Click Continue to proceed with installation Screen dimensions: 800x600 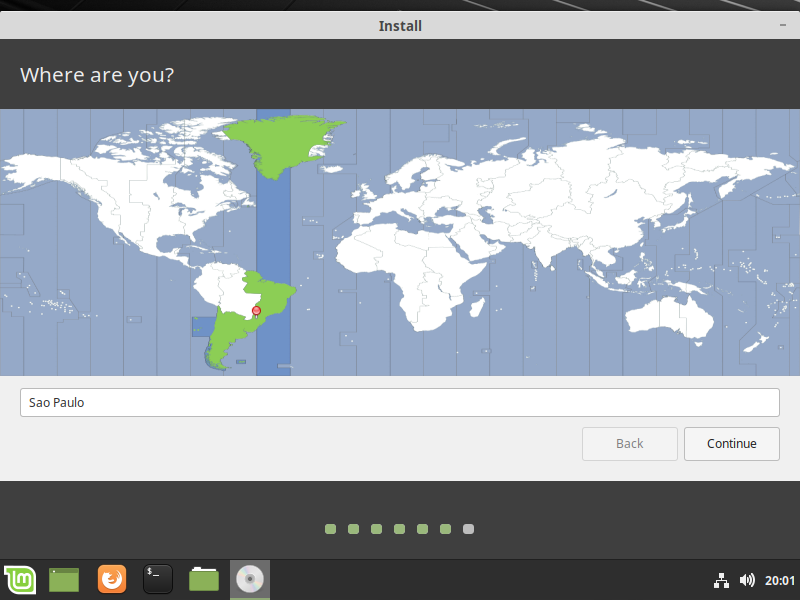pos(732,444)
